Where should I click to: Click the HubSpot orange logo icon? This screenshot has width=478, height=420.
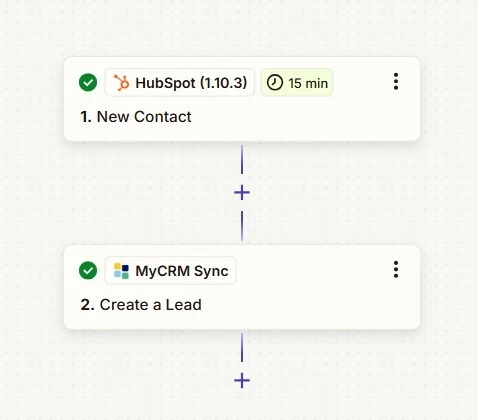pyautogui.click(x=121, y=83)
